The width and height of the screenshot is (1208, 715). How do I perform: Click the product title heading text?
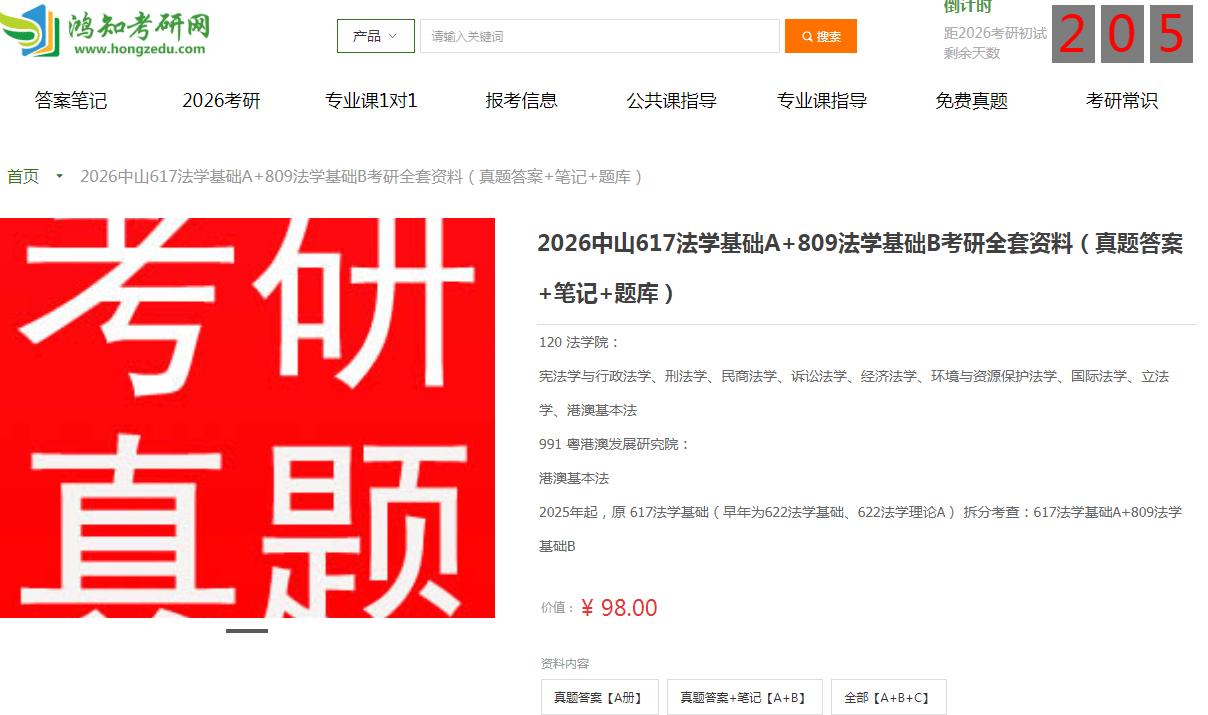coord(860,269)
